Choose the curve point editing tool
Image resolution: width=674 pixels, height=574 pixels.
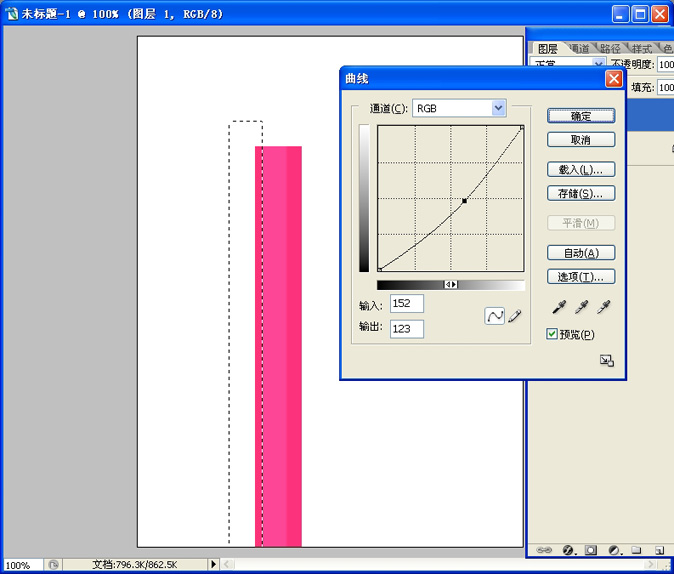point(494,316)
